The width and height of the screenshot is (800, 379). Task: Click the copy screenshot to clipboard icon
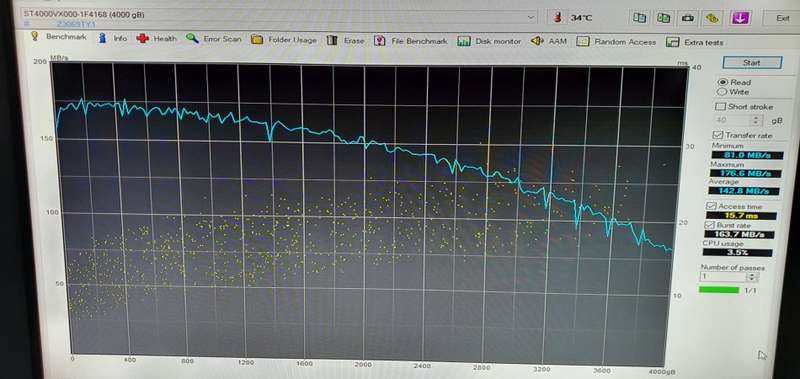pos(663,18)
